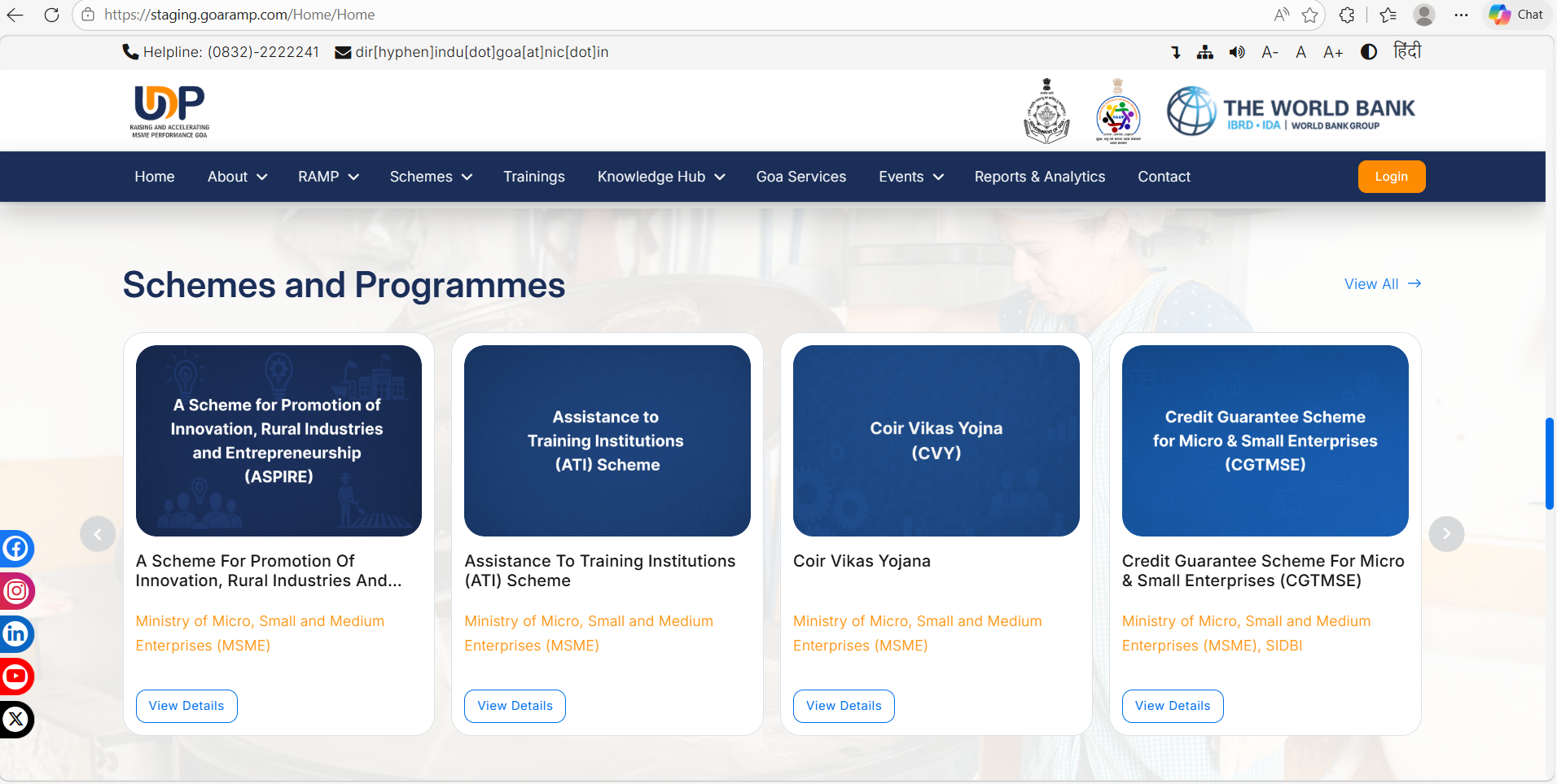Image resolution: width=1557 pixels, height=784 pixels.
Task: Switch language to Hindi
Action: [x=1407, y=51]
